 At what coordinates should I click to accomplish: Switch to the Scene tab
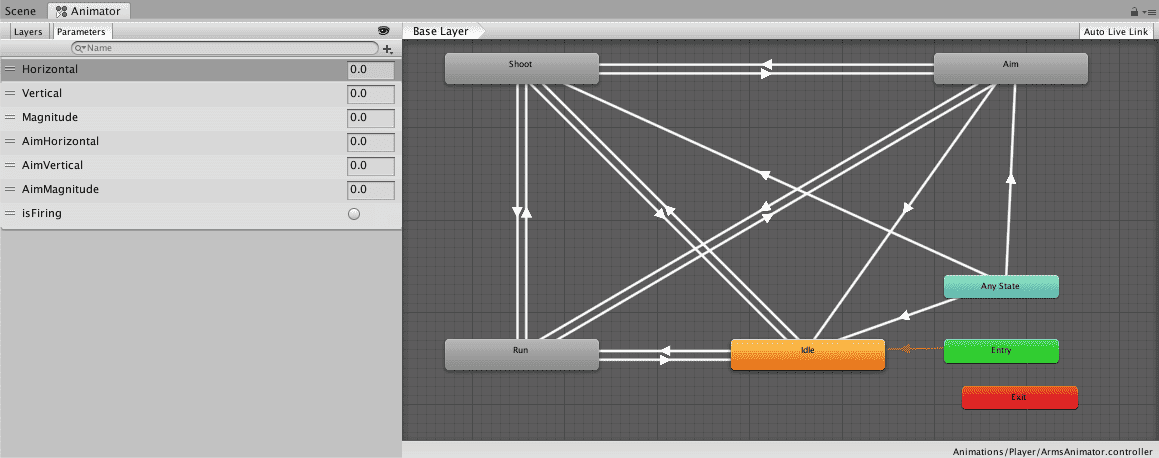(21, 11)
